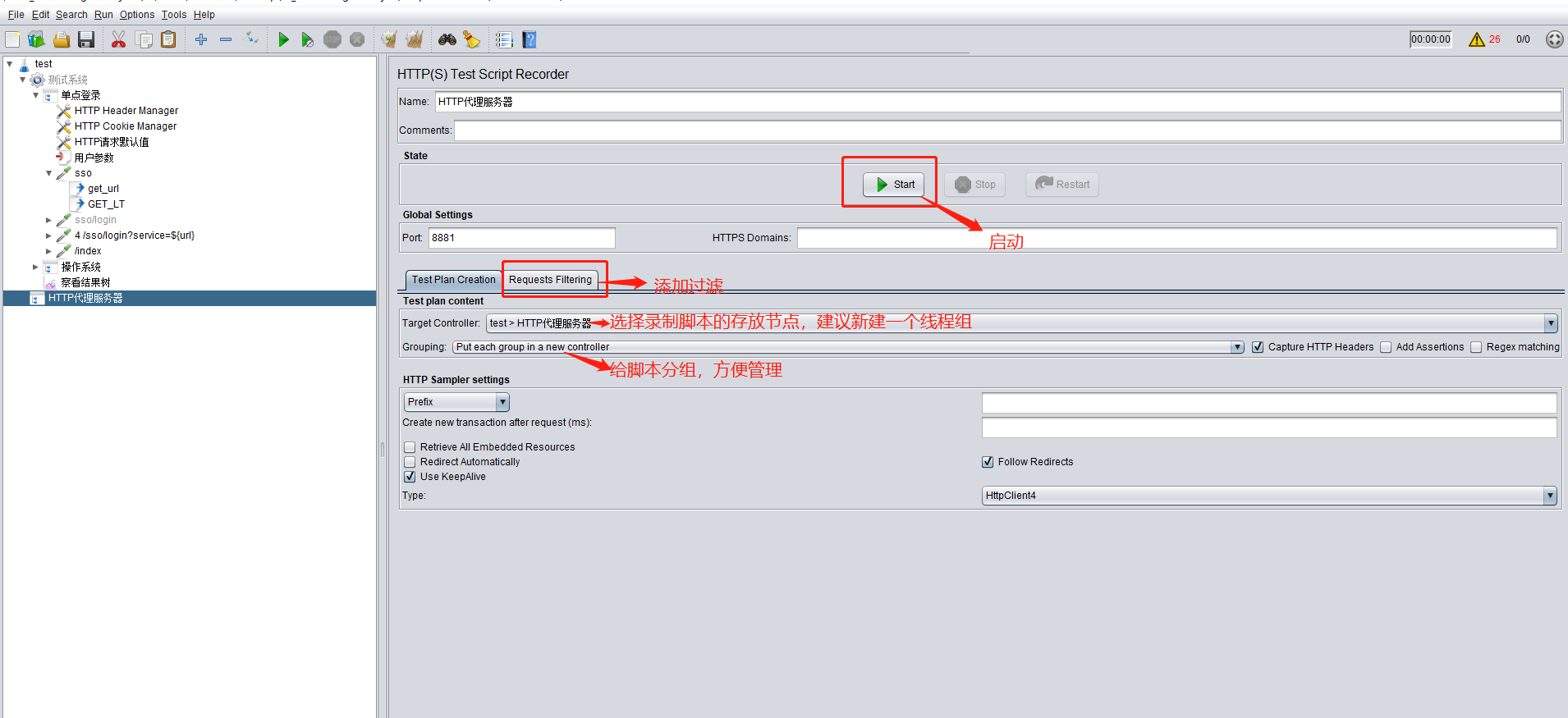Click the Clear results broom icon
1568x718 pixels.
coord(389,39)
